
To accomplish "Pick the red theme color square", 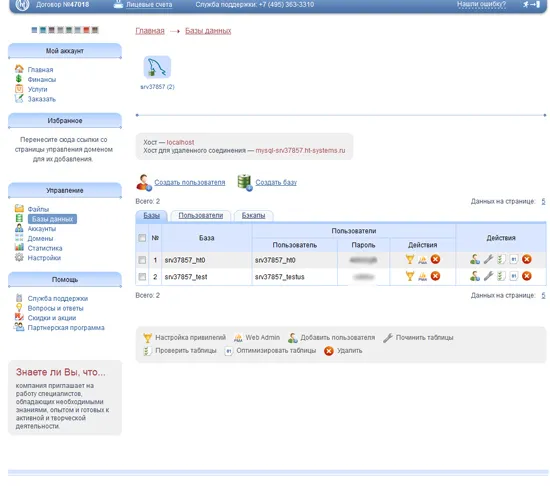I will (x=86, y=30).
